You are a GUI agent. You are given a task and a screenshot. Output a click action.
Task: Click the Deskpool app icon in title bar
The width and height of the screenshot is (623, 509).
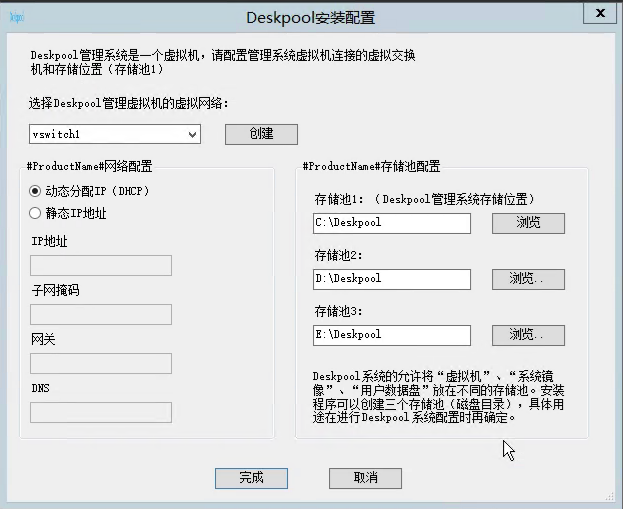coord(17,17)
